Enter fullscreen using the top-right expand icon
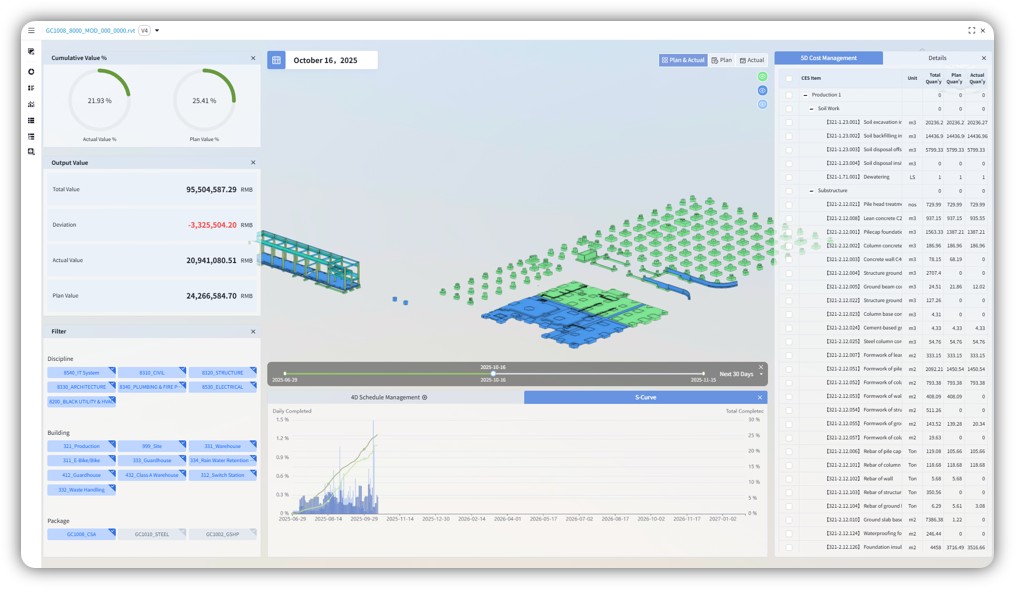The height and width of the screenshot is (589, 1015). [x=971, y=31]
